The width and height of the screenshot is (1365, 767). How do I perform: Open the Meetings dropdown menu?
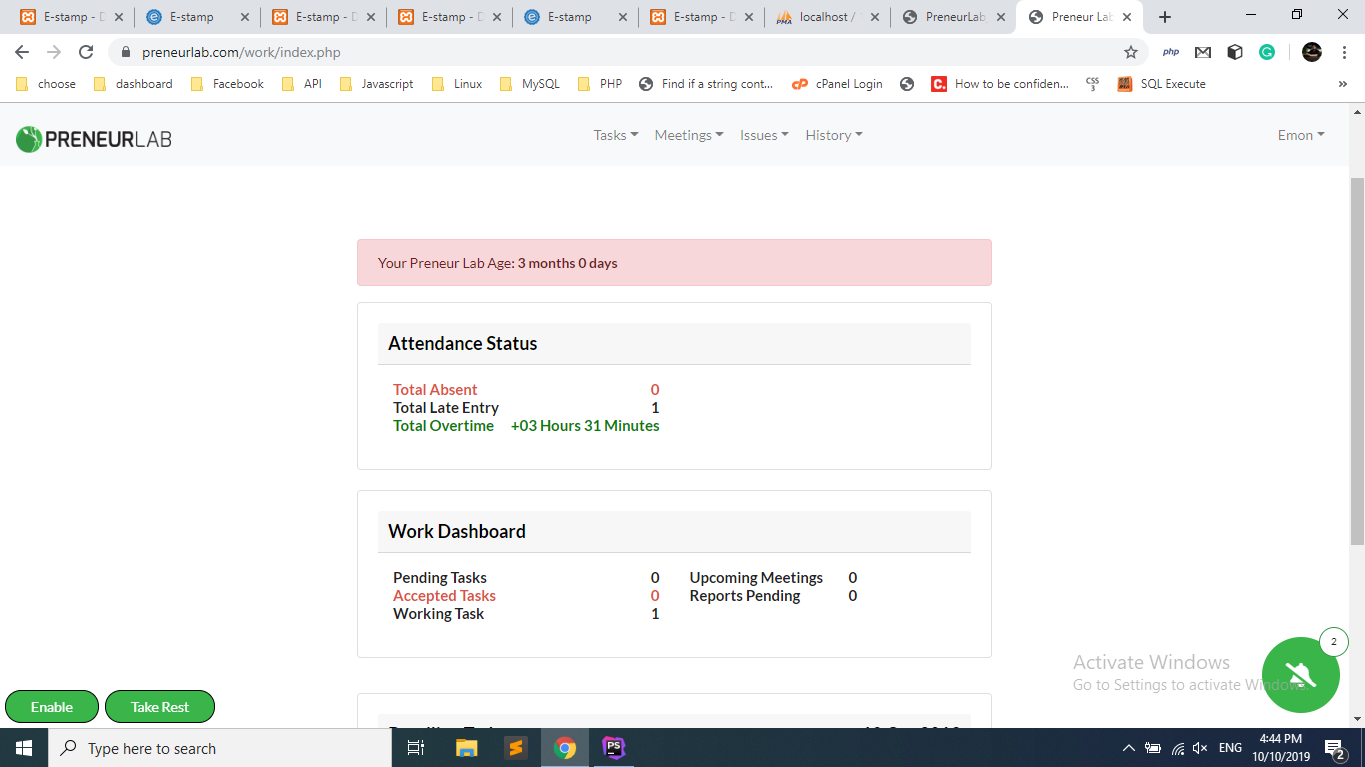pos(689,135)
